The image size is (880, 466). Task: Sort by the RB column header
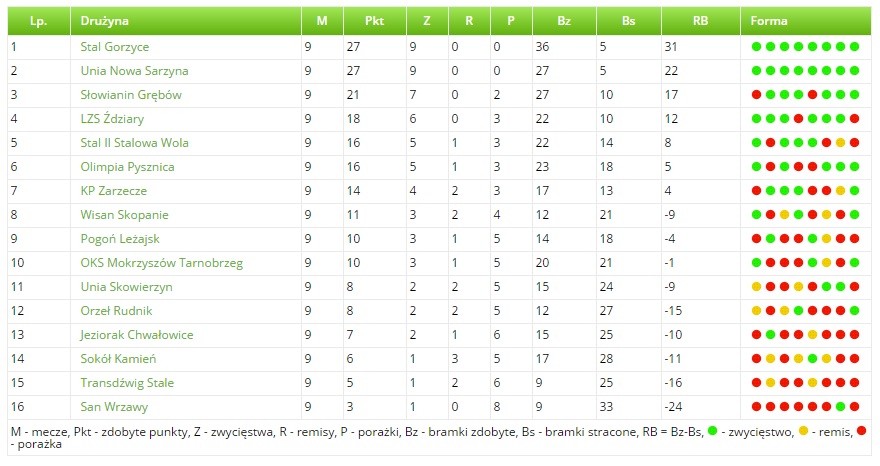(699, 20)
